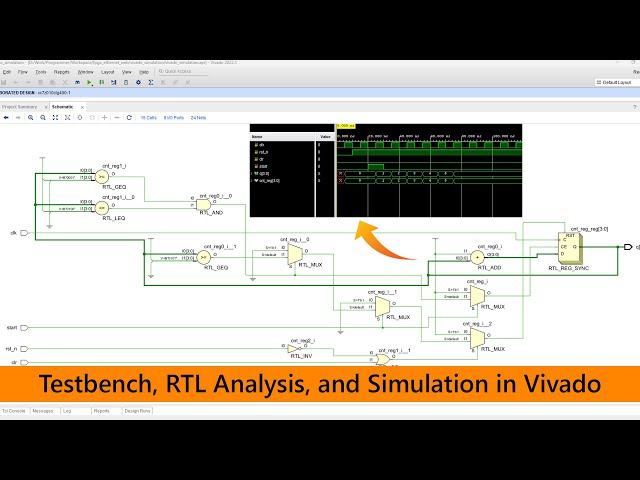Viewport: 640px width, 480px height.
Task: Select the cnt_reg0_i__1 RTL_GEQ comparator cell
Action: point(204,258)
